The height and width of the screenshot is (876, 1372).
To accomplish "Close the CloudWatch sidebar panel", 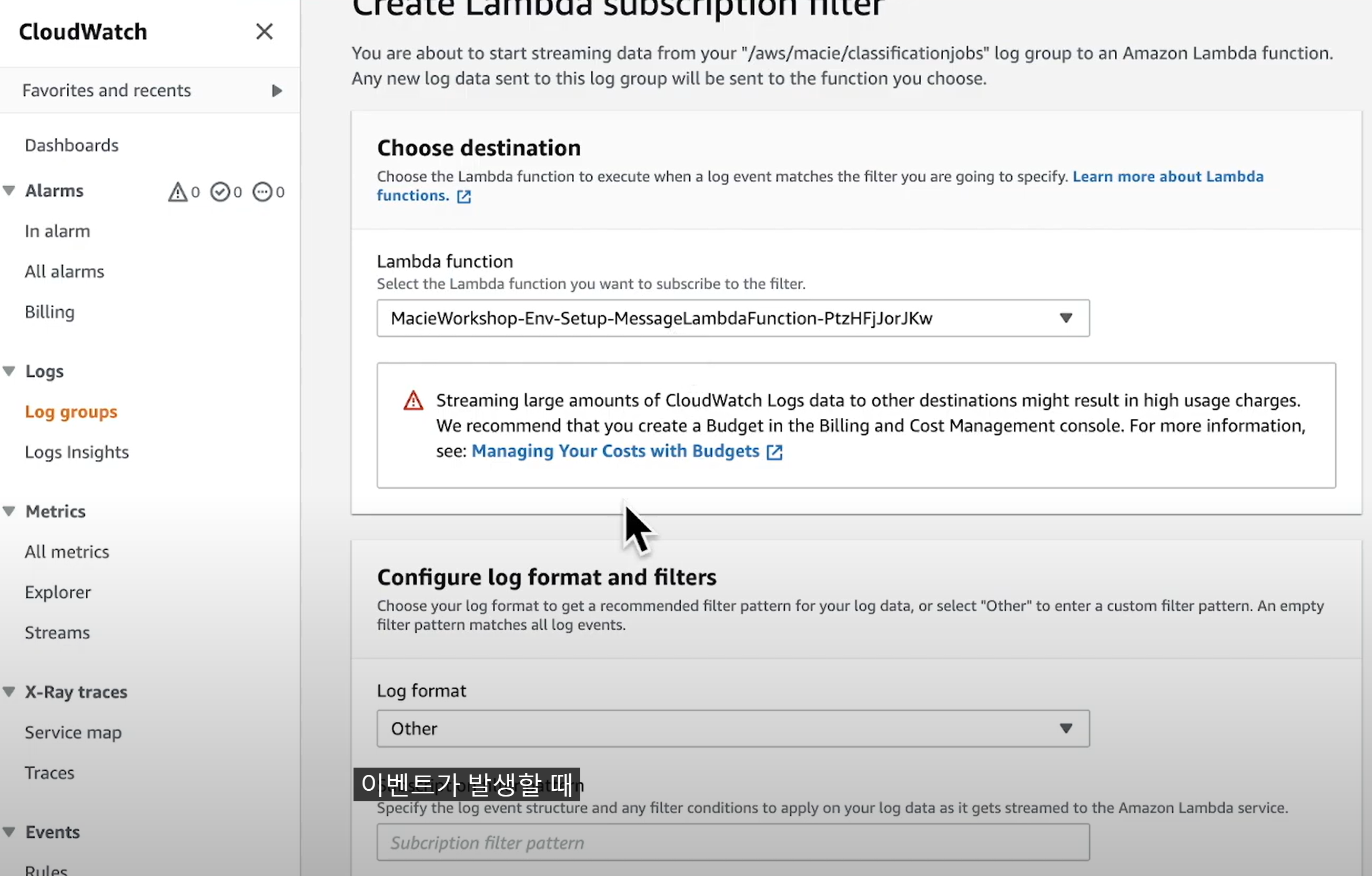I will (264, 32).
